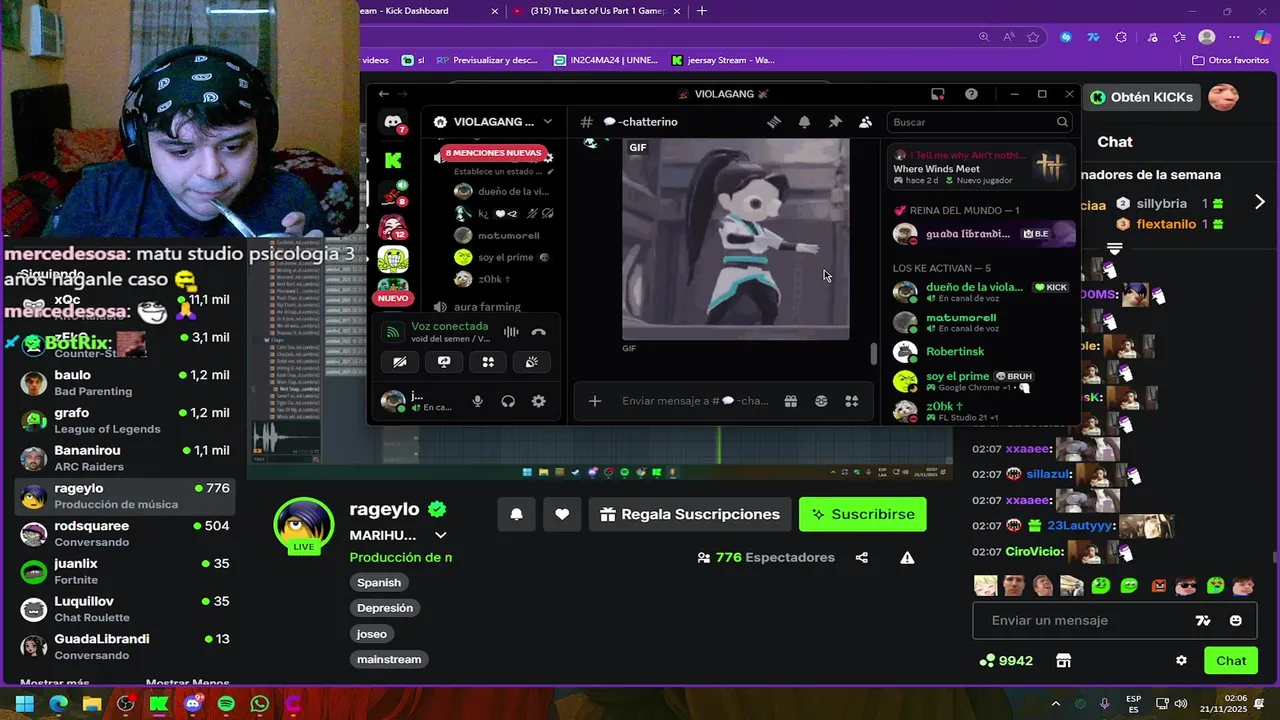Toggle Discord microphone mute
1280x720 pixels.
[478, 401]
